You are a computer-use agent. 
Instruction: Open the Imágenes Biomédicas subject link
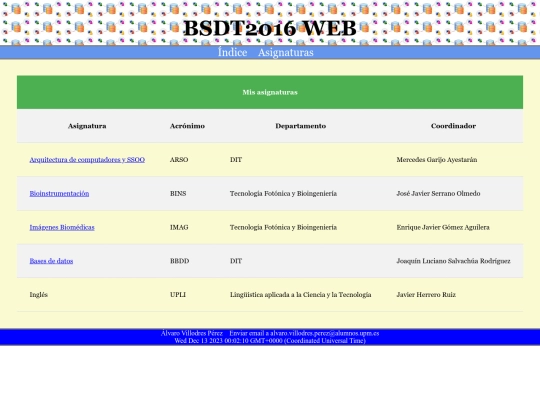coord(62,227)
